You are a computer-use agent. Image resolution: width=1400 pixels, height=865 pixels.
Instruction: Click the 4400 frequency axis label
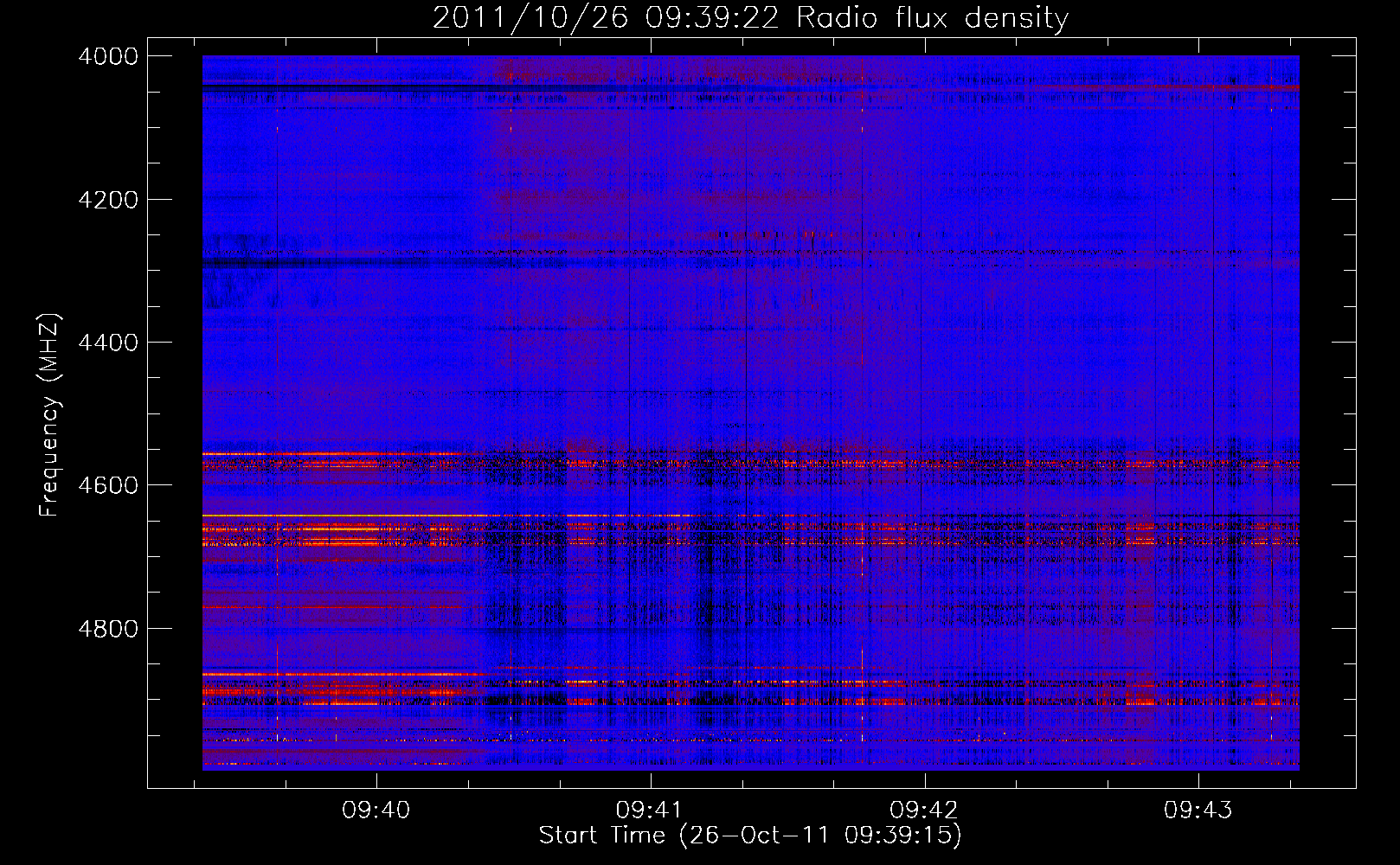point(108,343)
